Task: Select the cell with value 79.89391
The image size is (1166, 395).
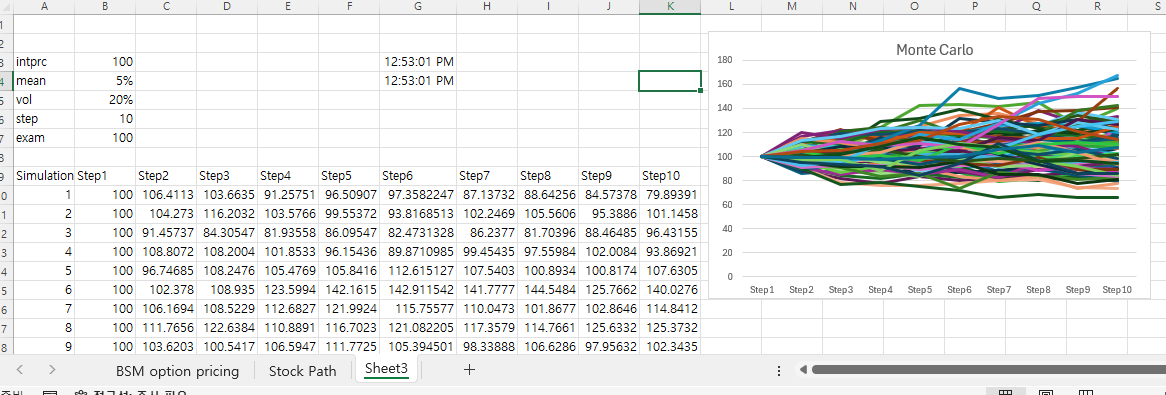Action: 669,196
